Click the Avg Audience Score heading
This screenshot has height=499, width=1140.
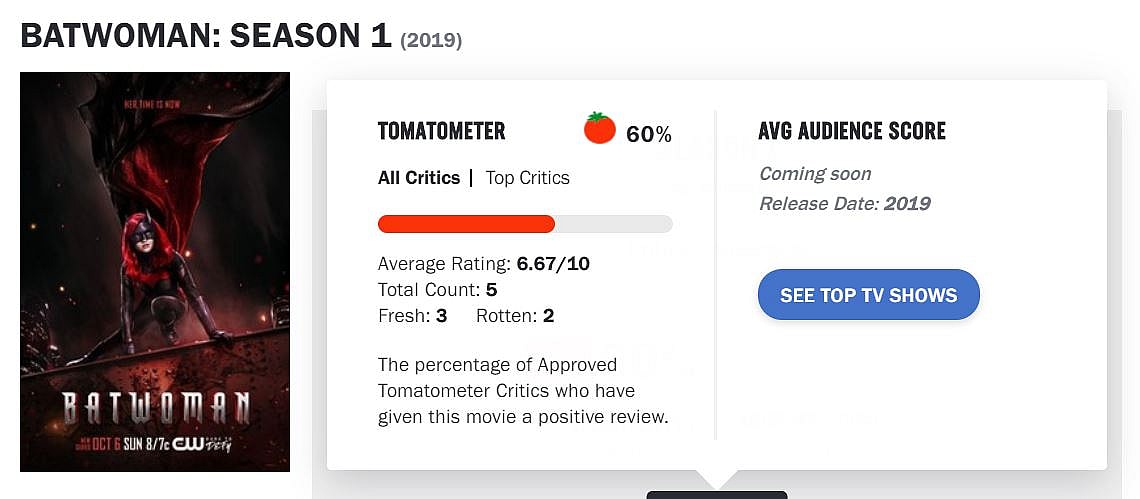pos(852,131)
